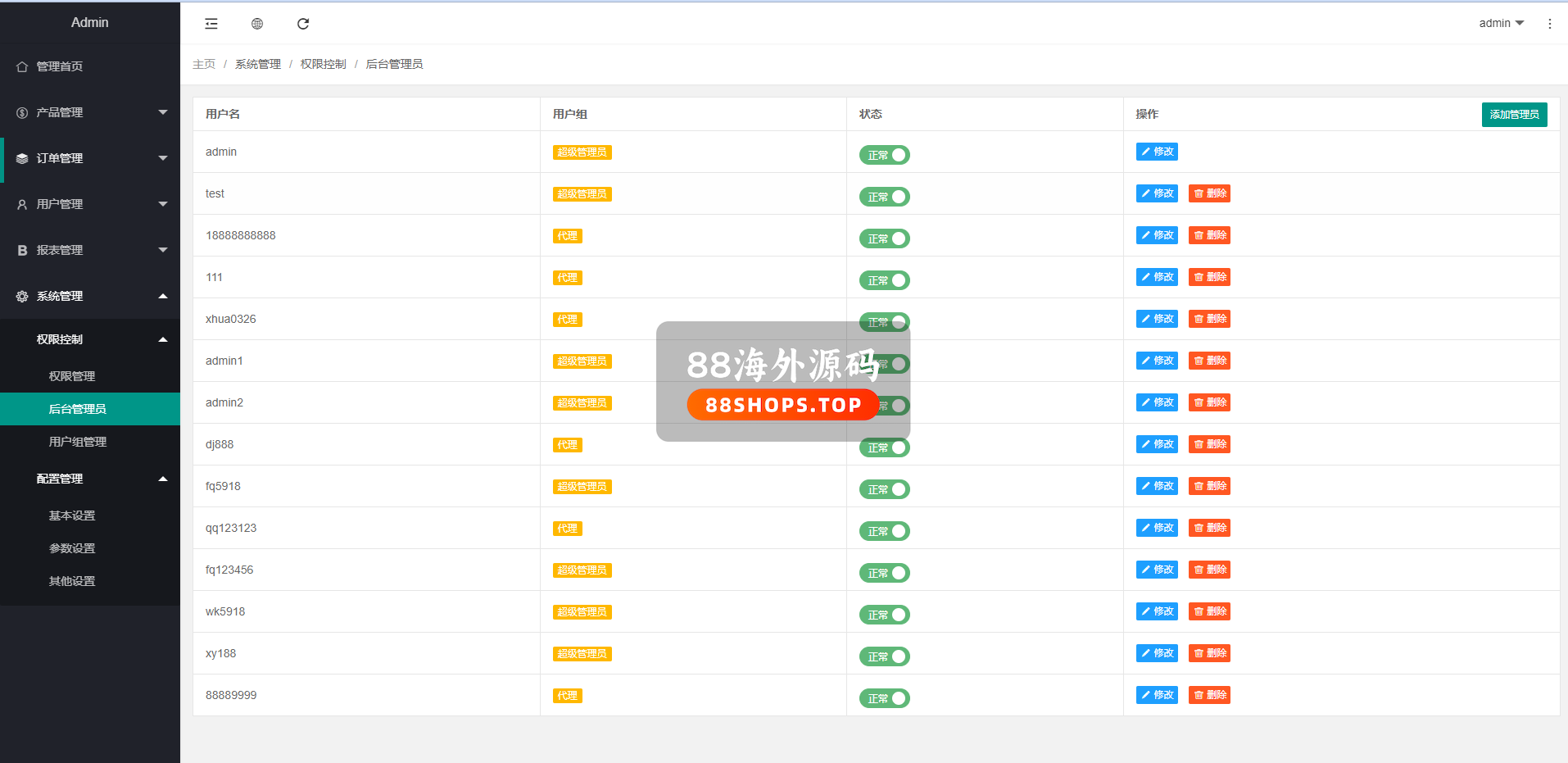Screen dimensions: 1568x763
Task: Click 系统管理 in the breadcrumb
Action: coord(258,64)
